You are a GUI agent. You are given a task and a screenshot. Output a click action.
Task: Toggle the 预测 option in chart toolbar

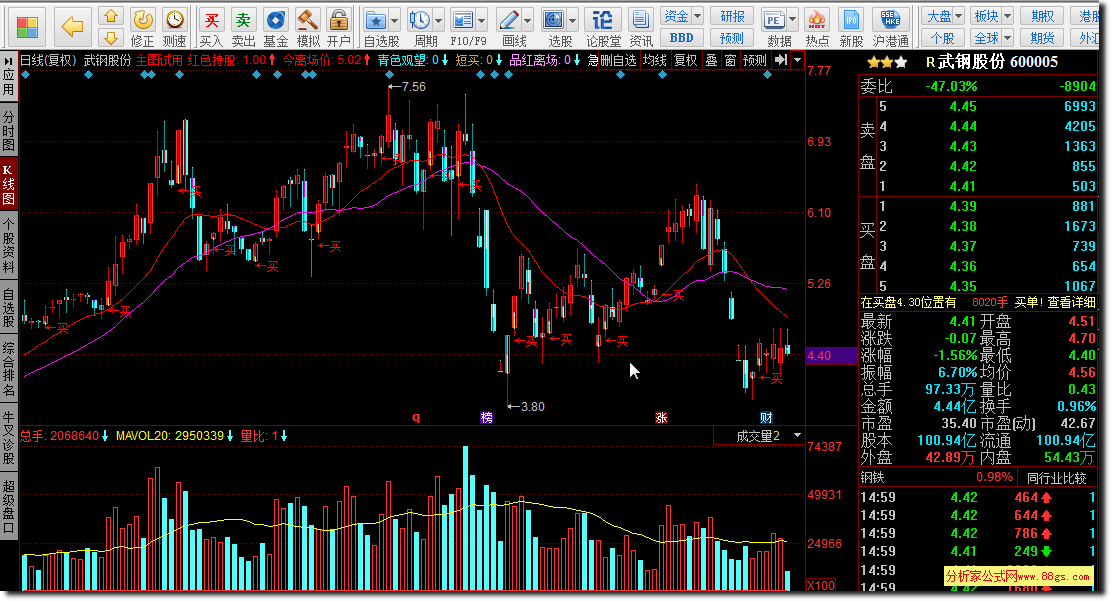755,60
